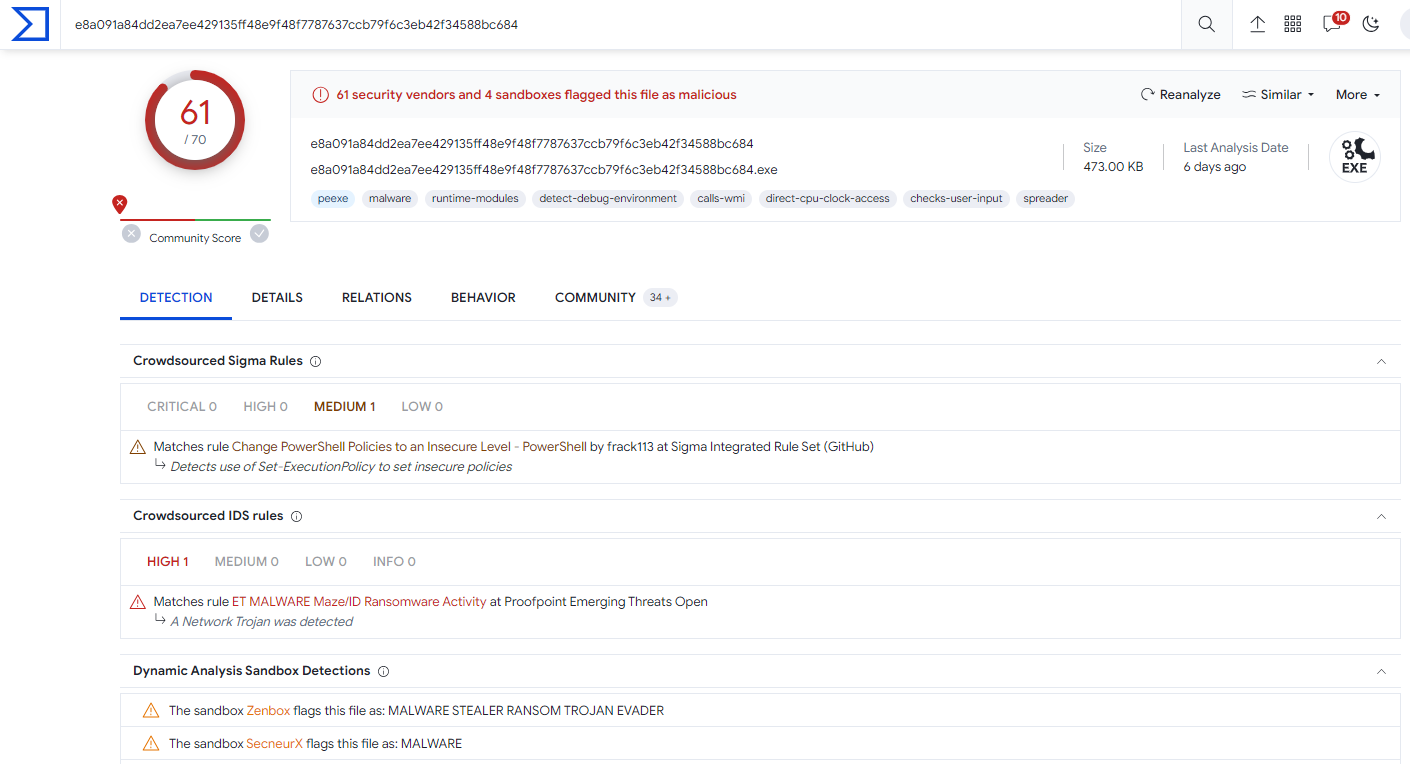1410x764 pixels.
Task: Select the MEDIUM 0 IDS severity filter
Action: coord(246,562)
